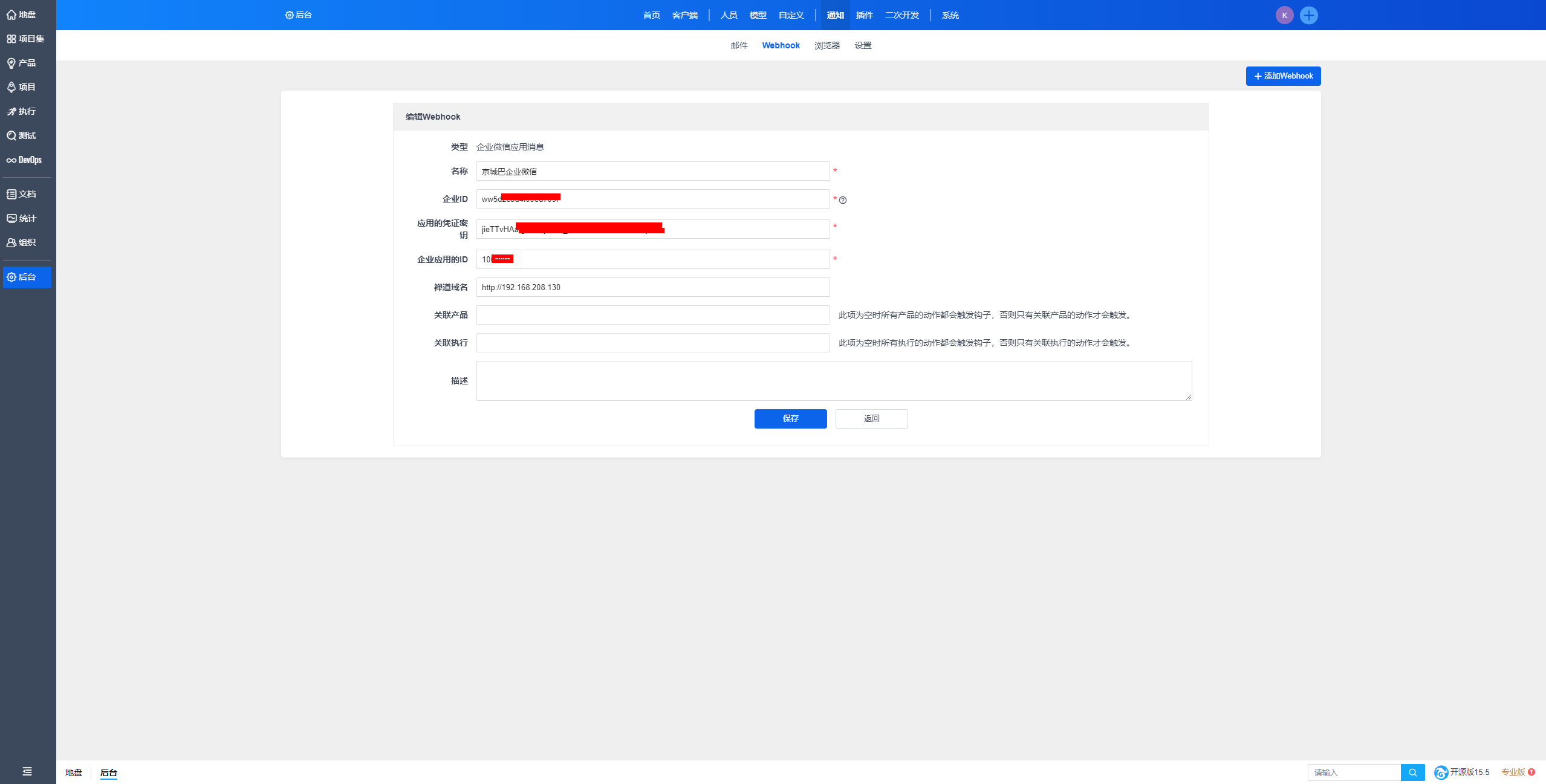Click the 添加Webhook button

(x=1283, y=76)
